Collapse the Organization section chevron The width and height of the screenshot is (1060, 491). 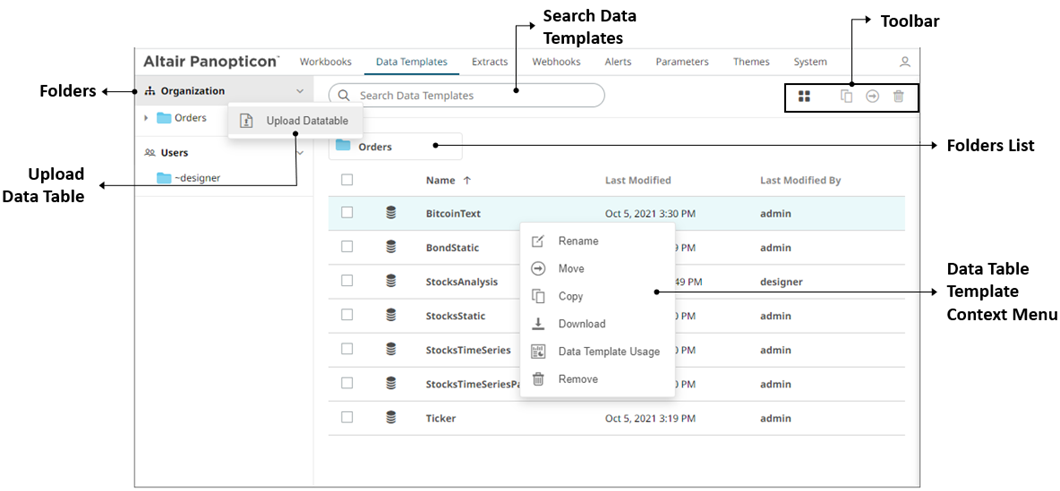coord(300,91)
